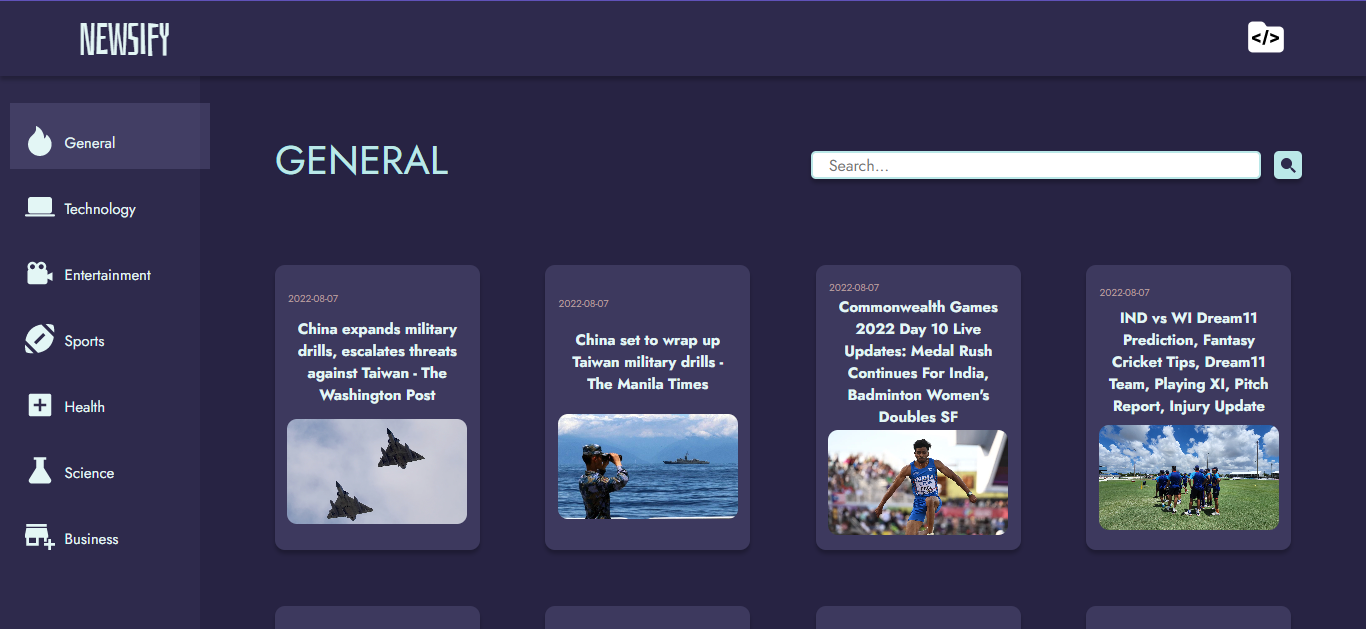Click the soldier with binoculars thumbnail
The height and width of the screenshot is (629, 1366).
click(x=648, y=466)
